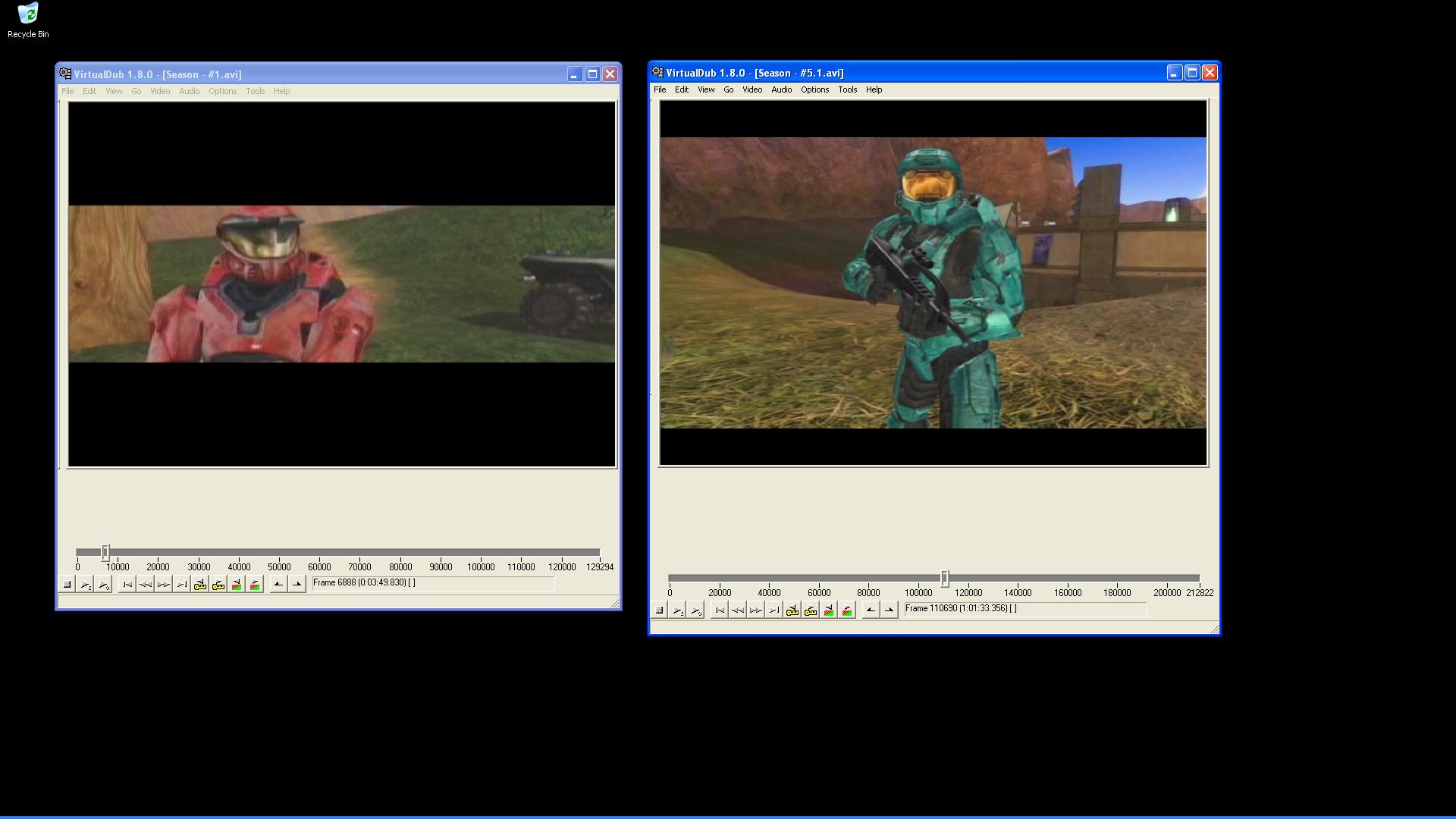Click teal armor video frame in Season #5.1.avi
The width and height of the screenshot is (1456, 819).
(x=934, y=283)
